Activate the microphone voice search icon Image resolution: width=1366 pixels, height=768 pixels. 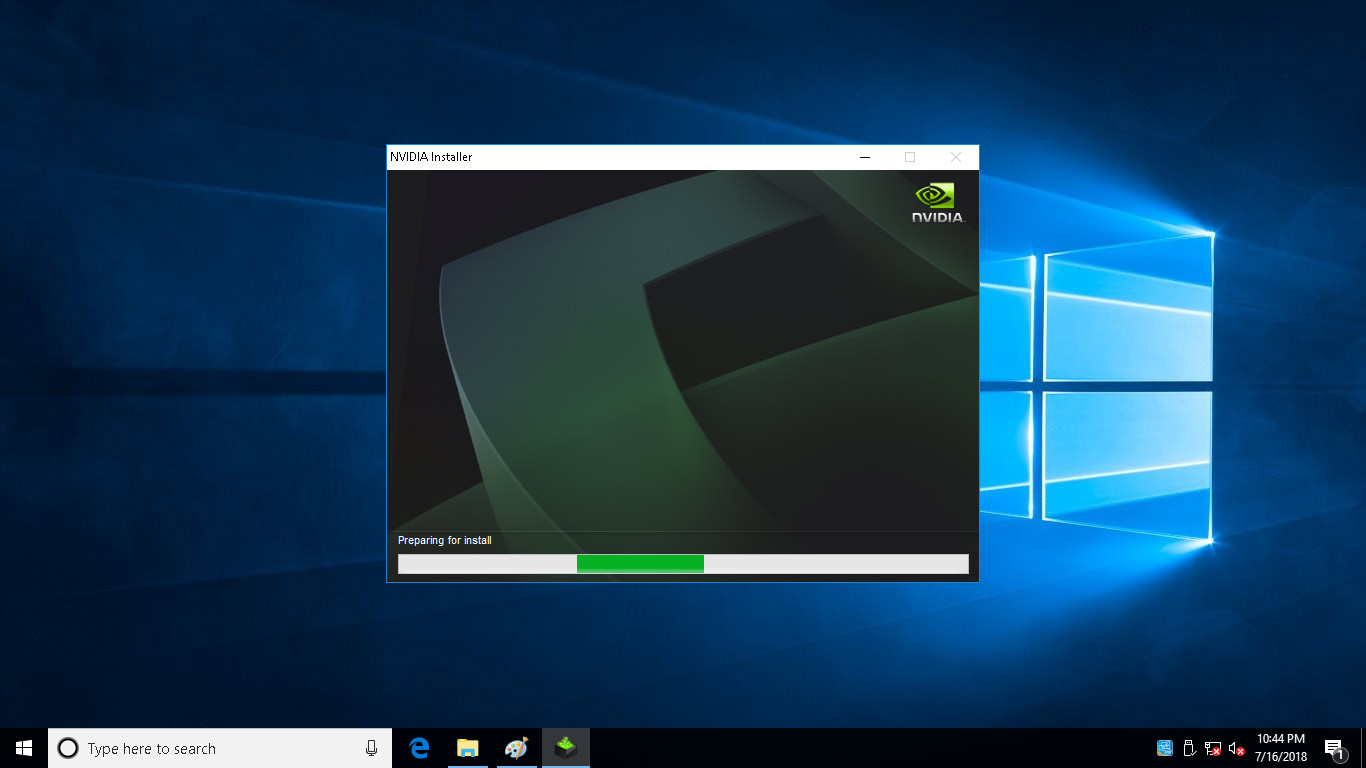coord(371,748)
